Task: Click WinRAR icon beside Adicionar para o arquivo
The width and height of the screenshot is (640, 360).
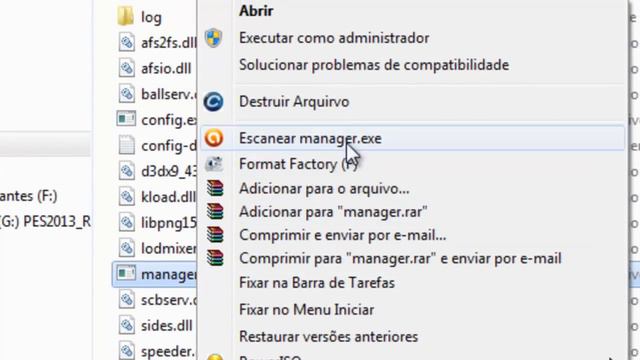Action: pos(215,188)
